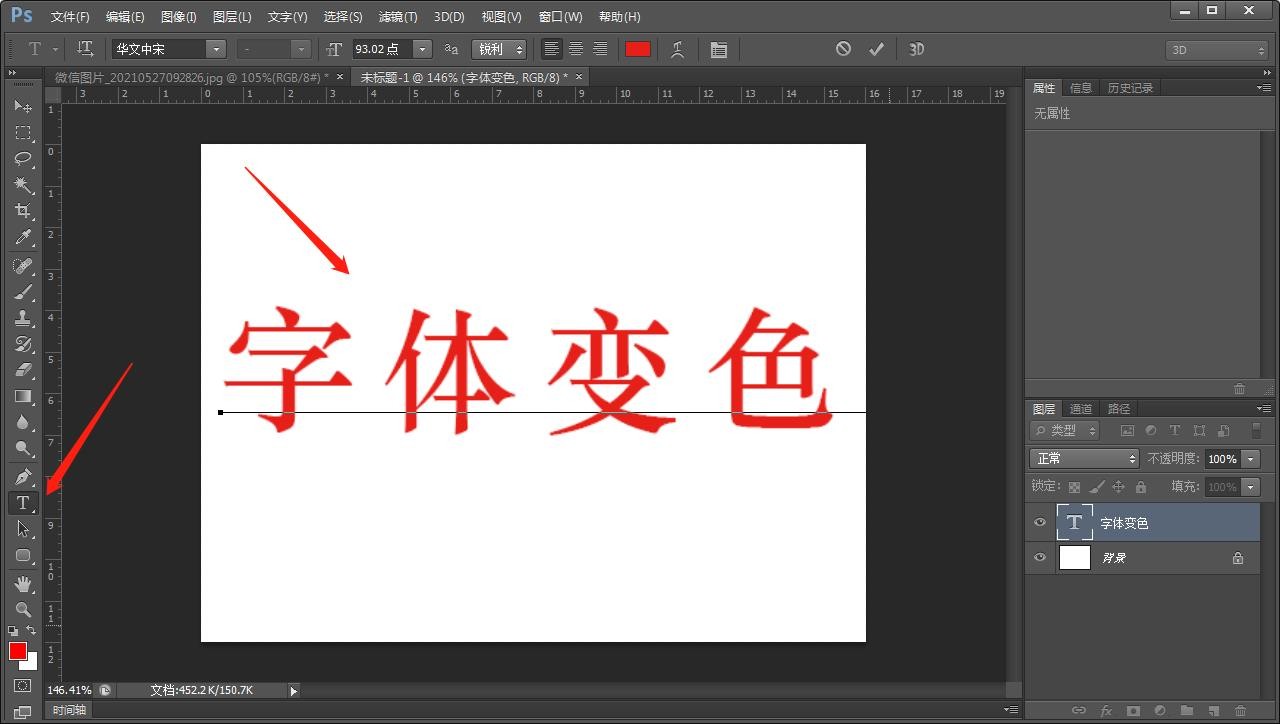The width and height of the screenshot is (1280, 724).
Task: Add a layer mask
Action: (1133, 711)
